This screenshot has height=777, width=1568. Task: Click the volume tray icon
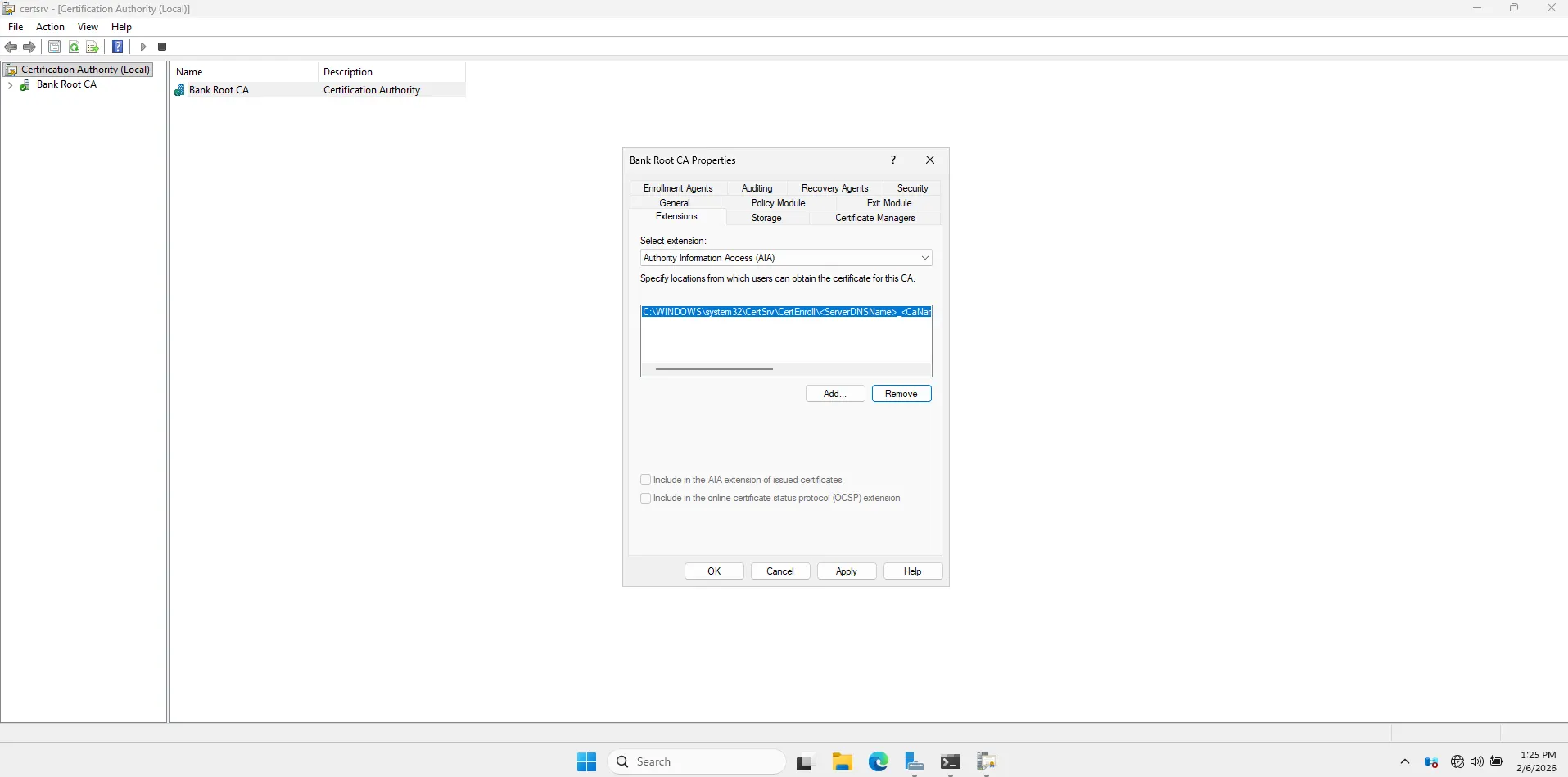(1476, 761)
